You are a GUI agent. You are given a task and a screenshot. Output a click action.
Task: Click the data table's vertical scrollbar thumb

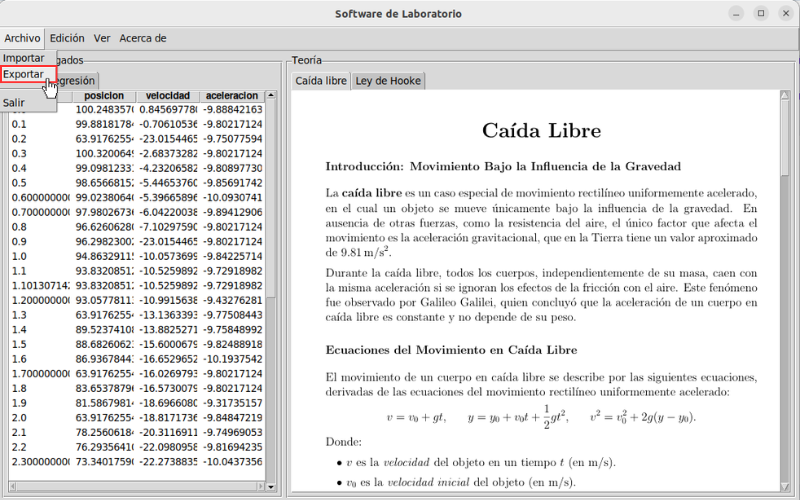[271, 199]
